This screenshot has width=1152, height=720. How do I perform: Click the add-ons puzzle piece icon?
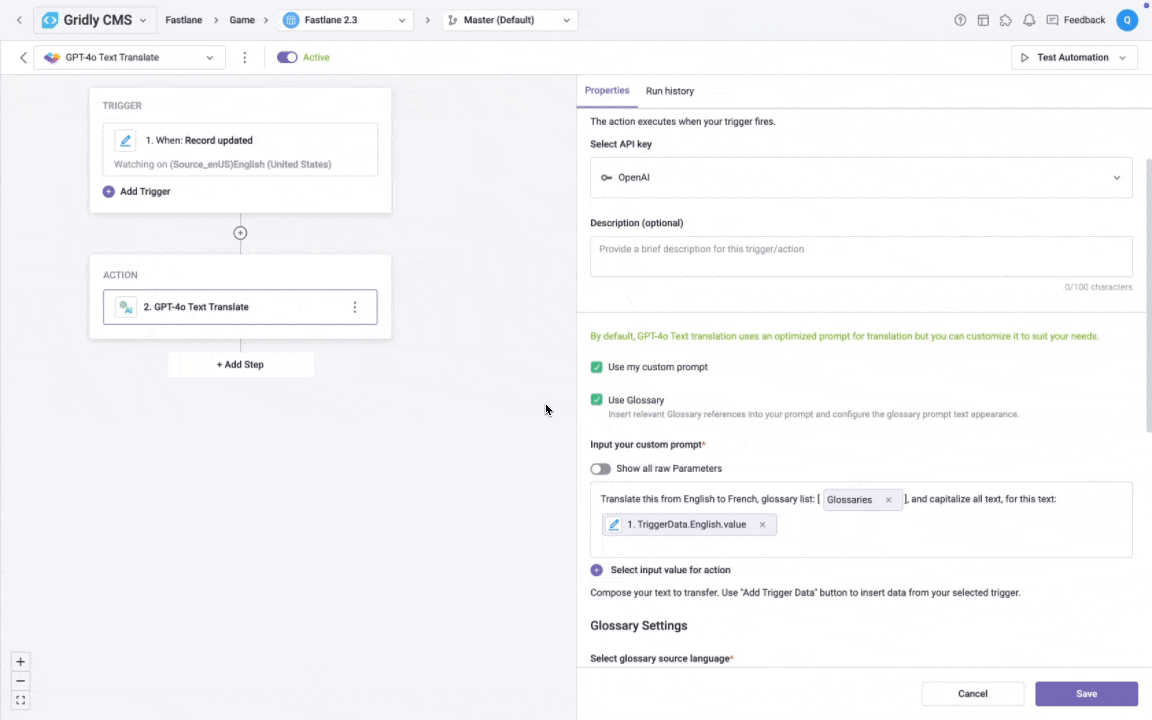coord(1005,20)
